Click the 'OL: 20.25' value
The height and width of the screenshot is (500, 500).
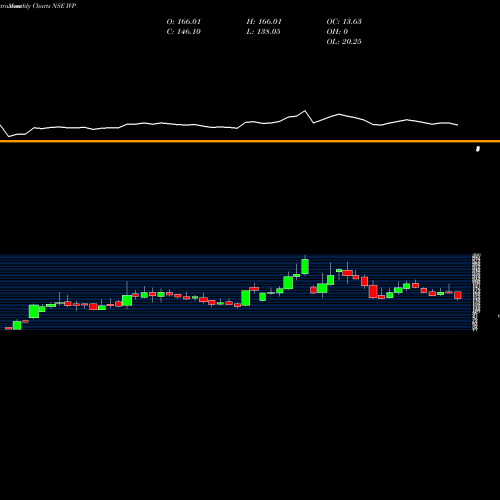[344, 42]
